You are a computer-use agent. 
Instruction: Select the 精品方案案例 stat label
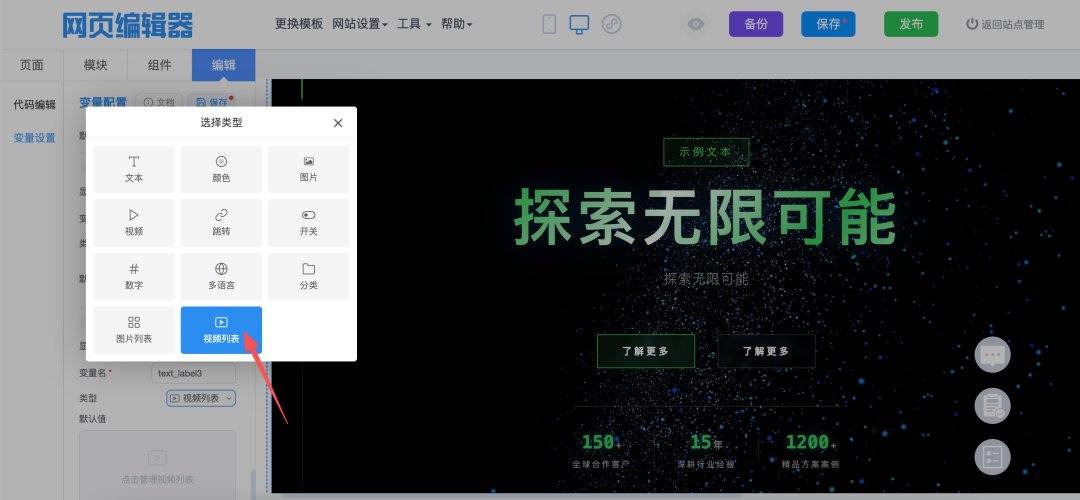811,464
